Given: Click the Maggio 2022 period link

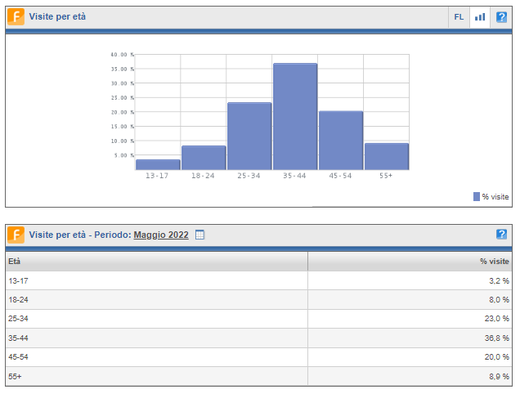Looking at the screenshot, I should click(x=161, y=235).
